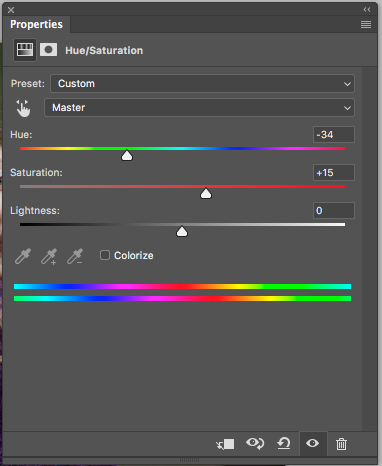Collapse the panel with double arrows
Viewport: 382px width, 466px height.
367,10
